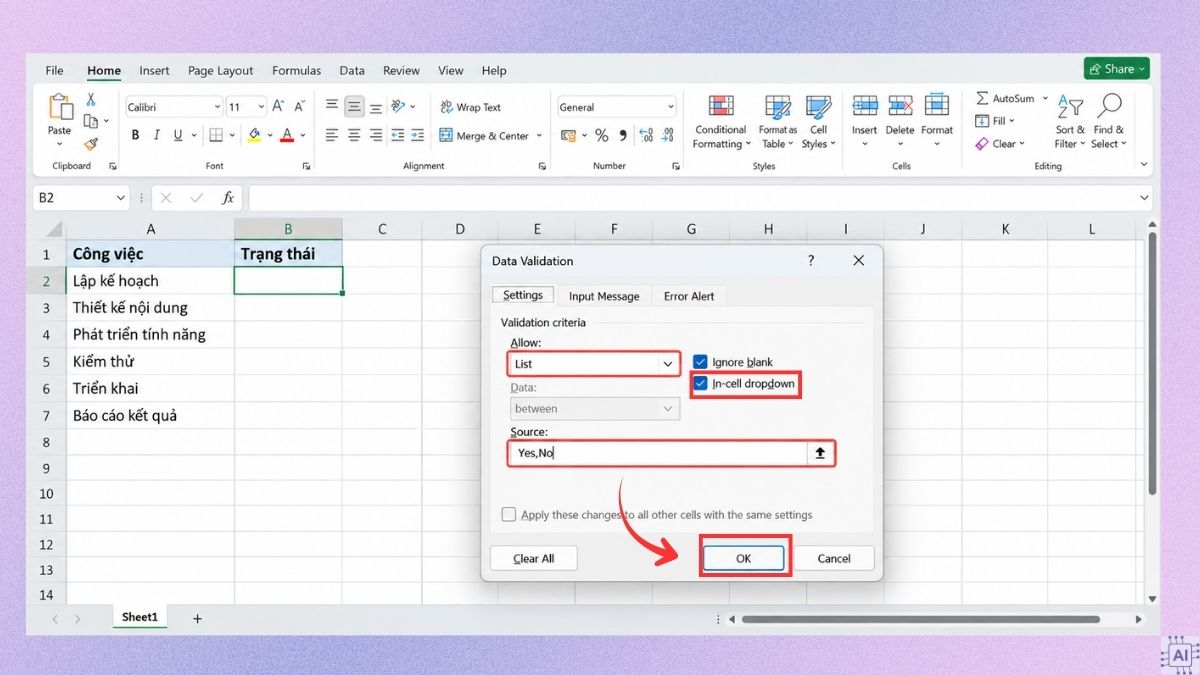The height and width of the screenshot is (675, 1200).
Task: Click Decrease Decimal icon
Action: click(x=668, y=135)
